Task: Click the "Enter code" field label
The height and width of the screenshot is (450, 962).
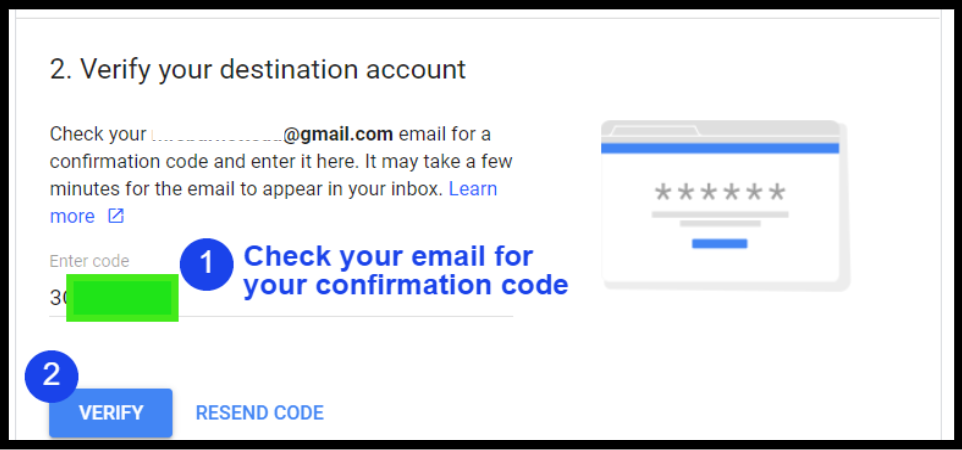Action: tap(89, 261)
